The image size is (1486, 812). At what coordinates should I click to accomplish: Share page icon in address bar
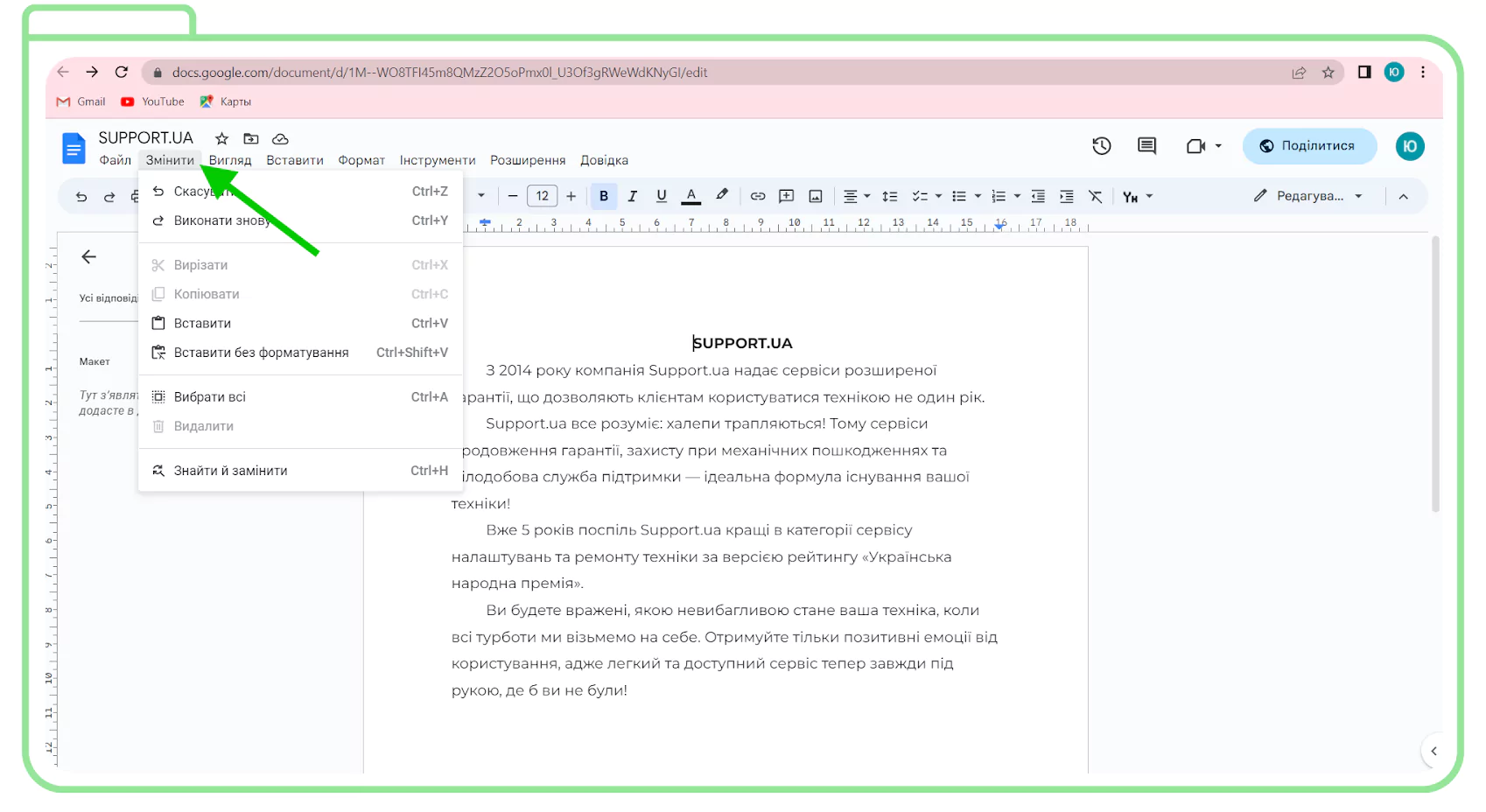coord(1300,73)
